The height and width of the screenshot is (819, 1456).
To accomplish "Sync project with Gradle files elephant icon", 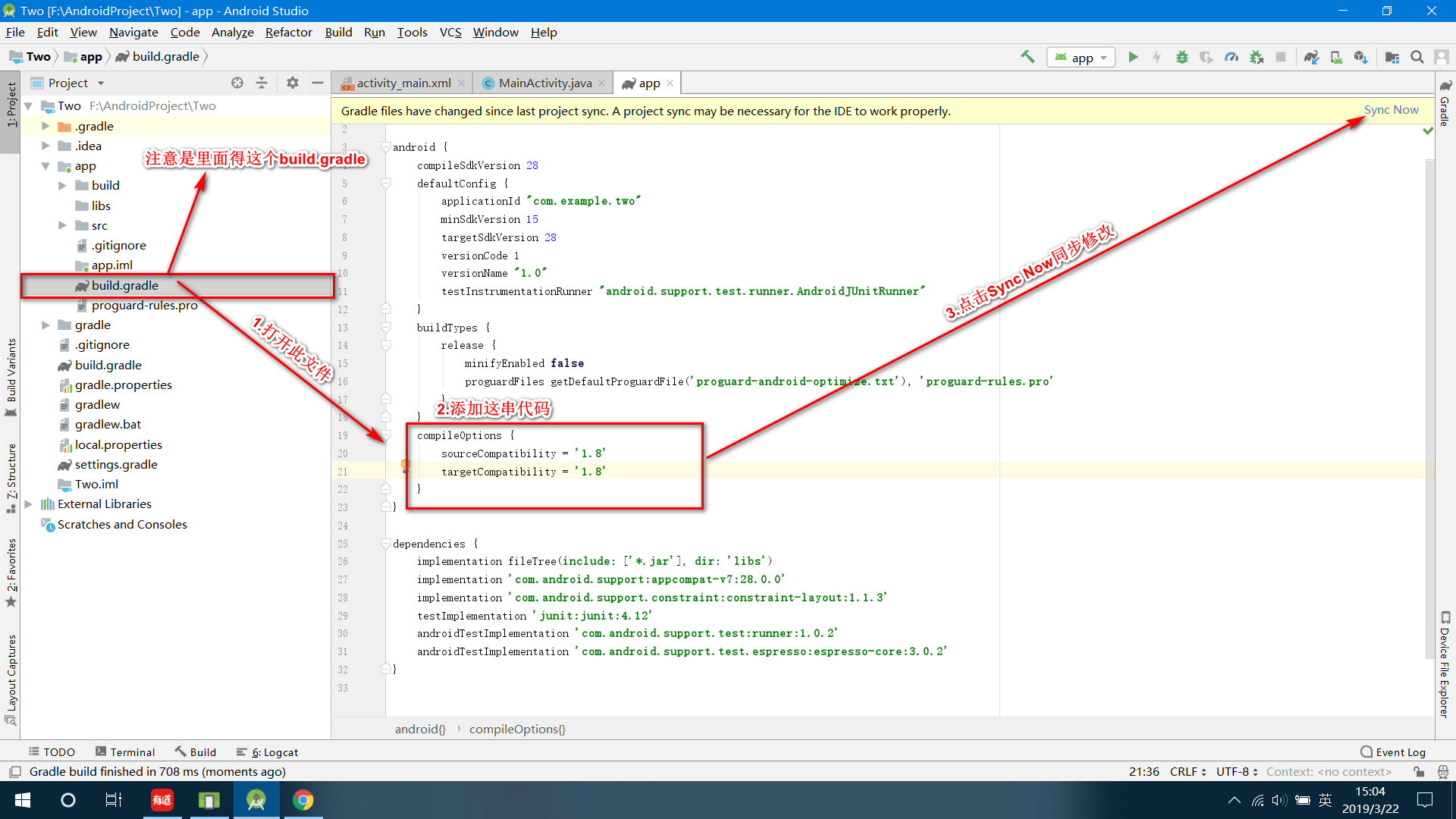I will pyautogui.click(x=1311, y=57).
